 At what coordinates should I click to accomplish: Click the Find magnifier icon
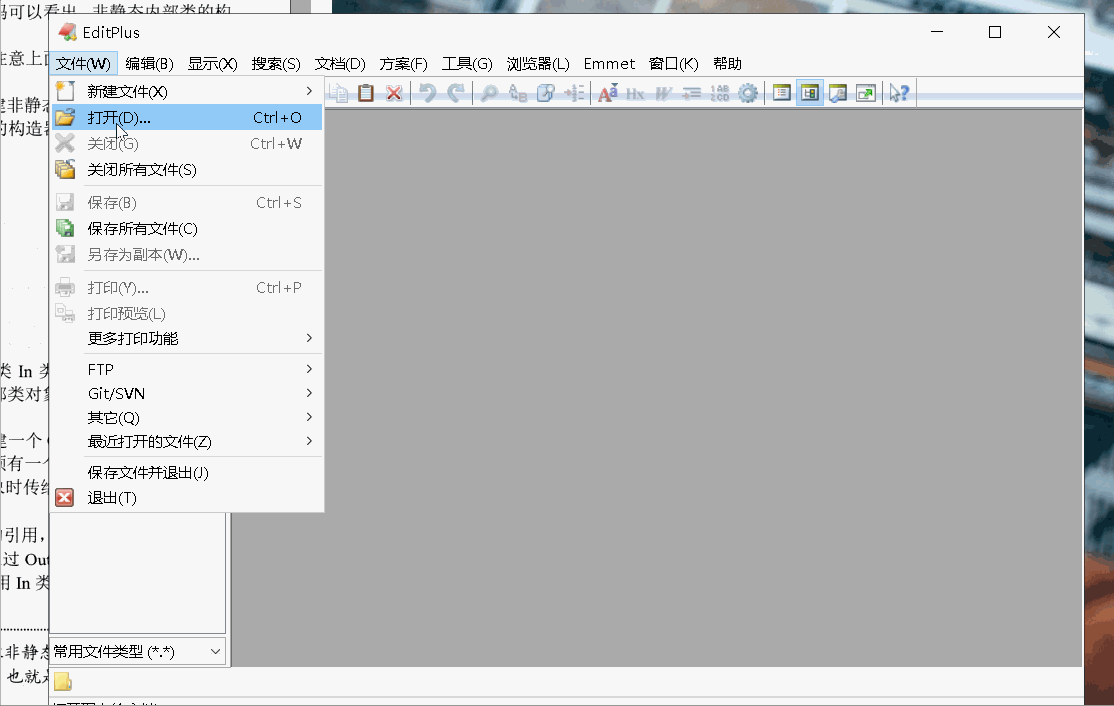click(x=490, y=93)
